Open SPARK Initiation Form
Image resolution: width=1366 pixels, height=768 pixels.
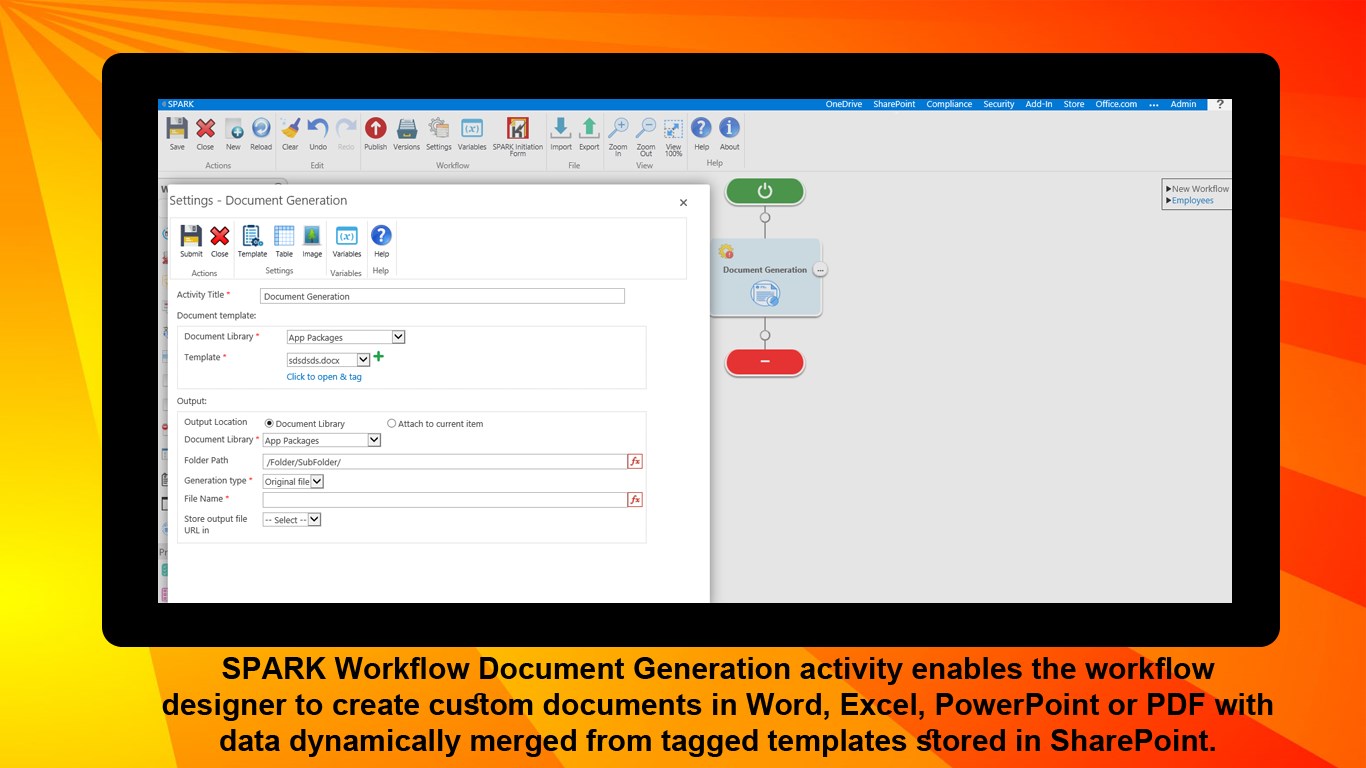(517, 136)
